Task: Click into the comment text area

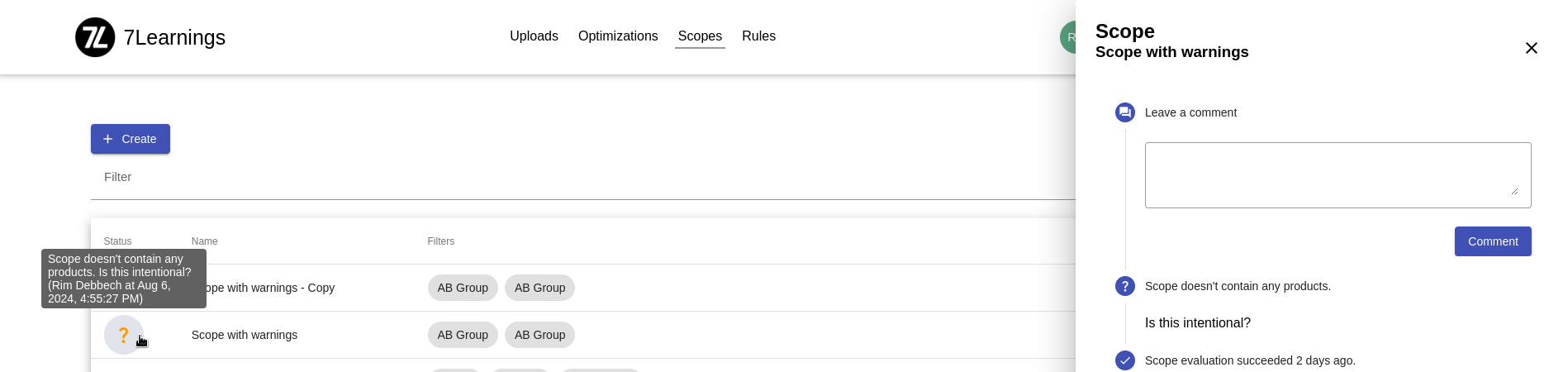Action: click(1338, 175)
